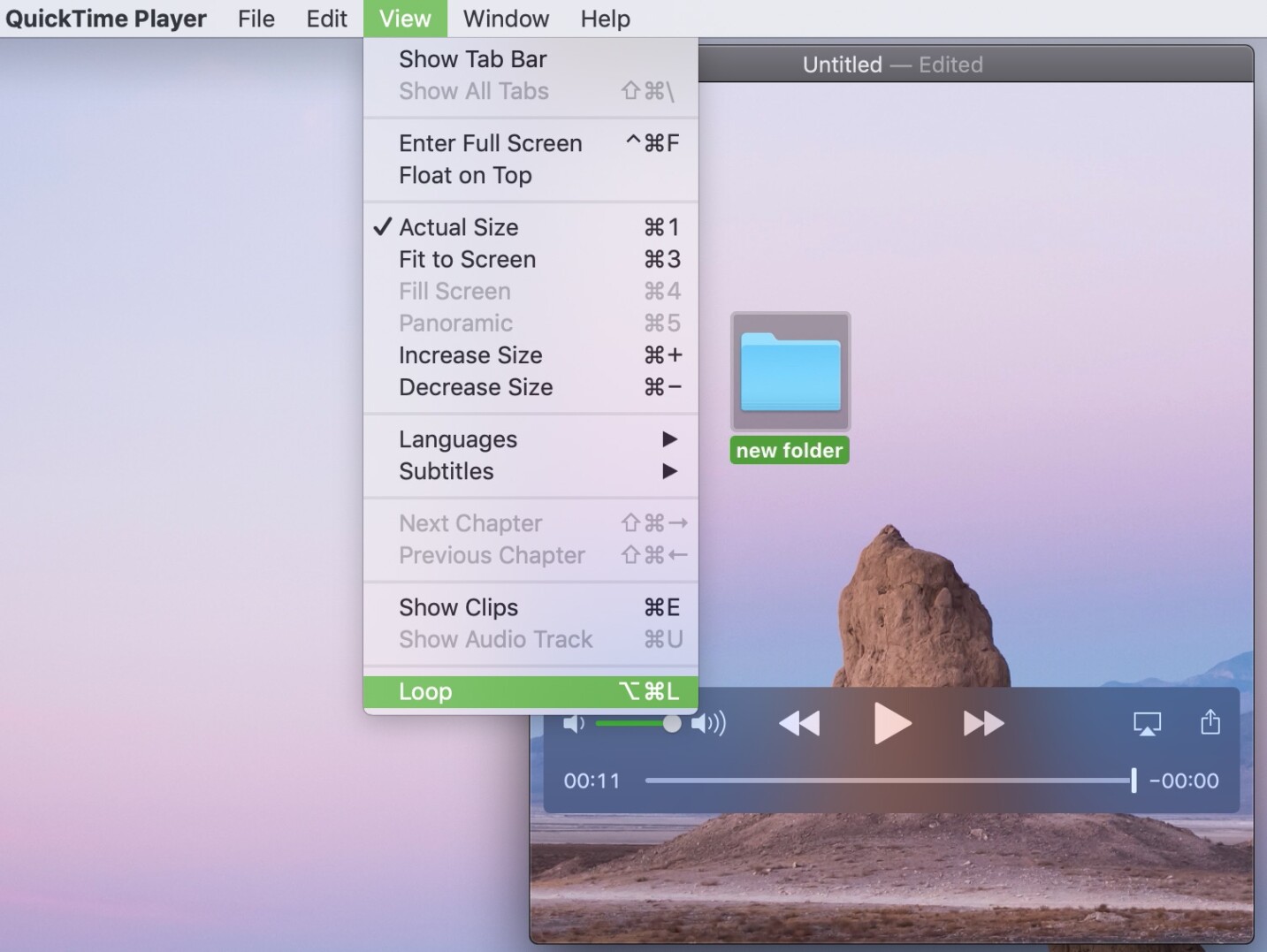The width and height of the screenshot is (1267, 952).
Task: Open the Help menu
Action: coord(605,18)
